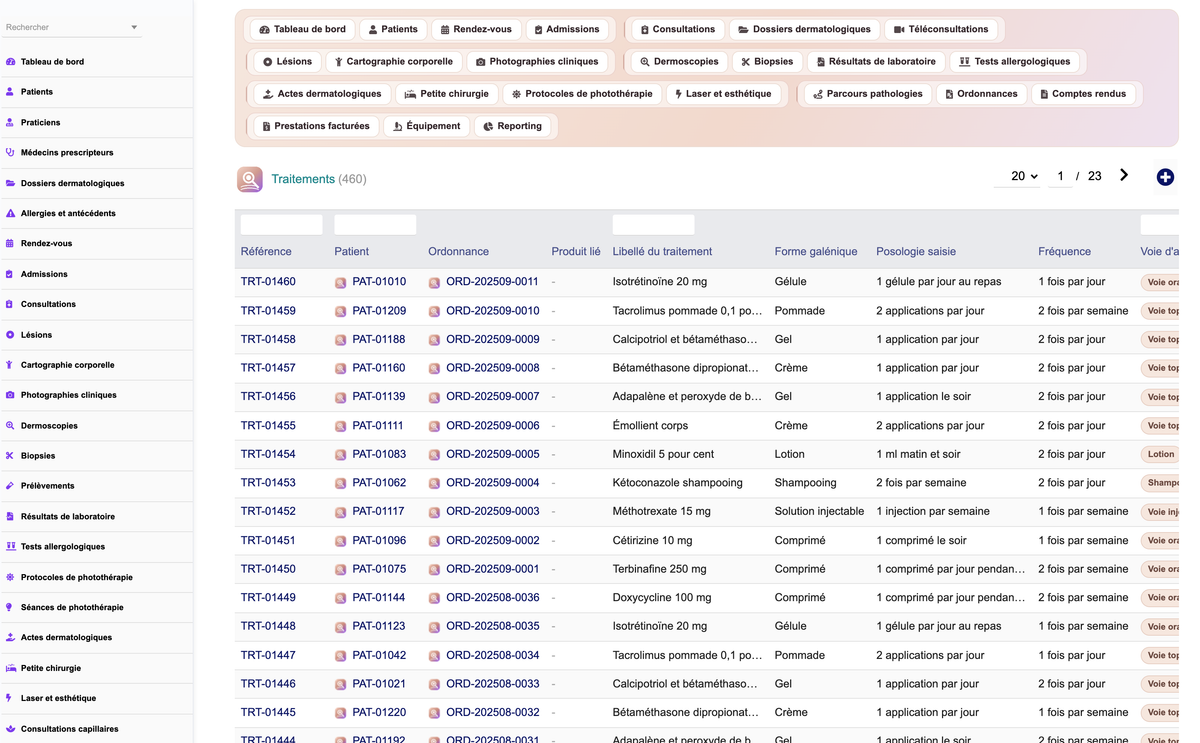The height and width of the screenshot is (743, 1200).
Task: Click the Praticiens sidebar icon
Action: (x=10, y=122)
